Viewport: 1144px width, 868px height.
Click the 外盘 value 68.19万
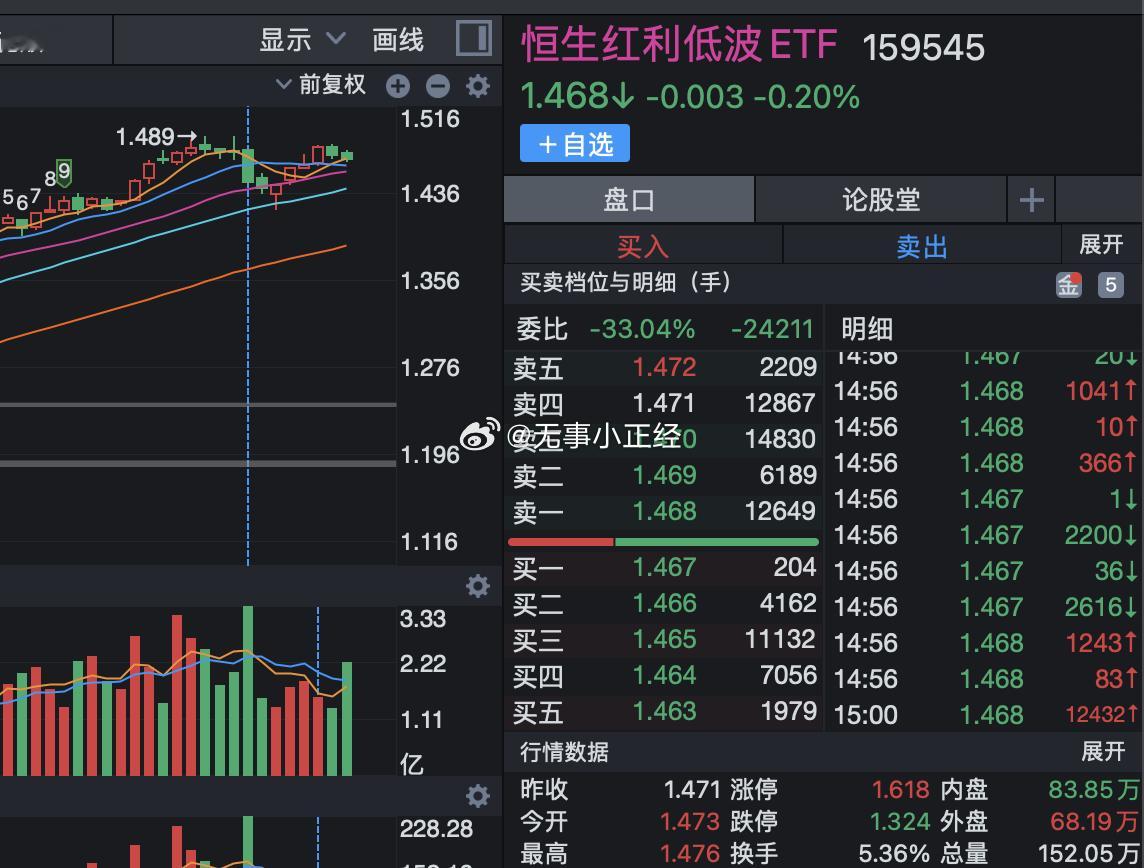tap(1094, 821)
